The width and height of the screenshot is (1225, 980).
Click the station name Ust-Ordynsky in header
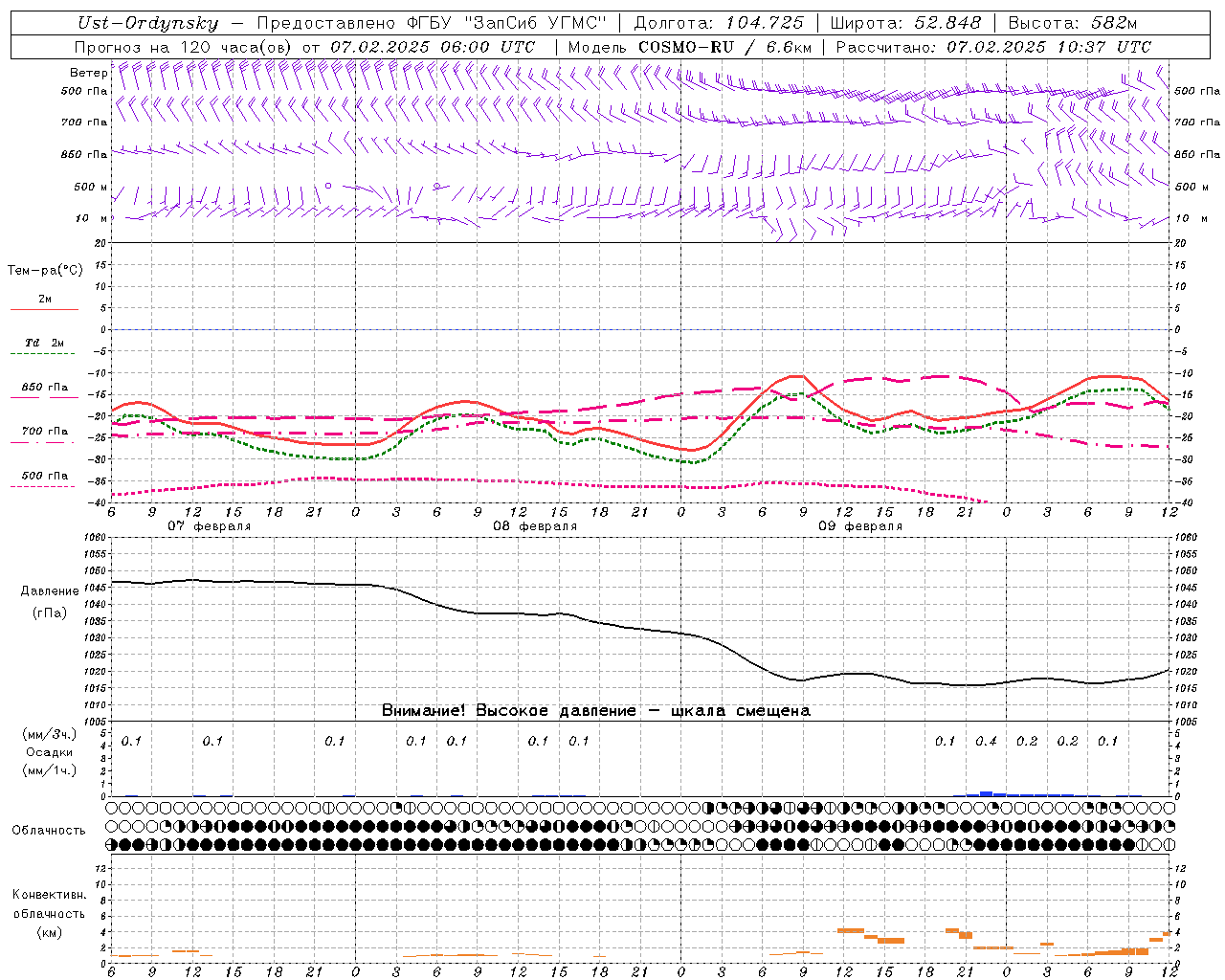[x=148, y=24]
